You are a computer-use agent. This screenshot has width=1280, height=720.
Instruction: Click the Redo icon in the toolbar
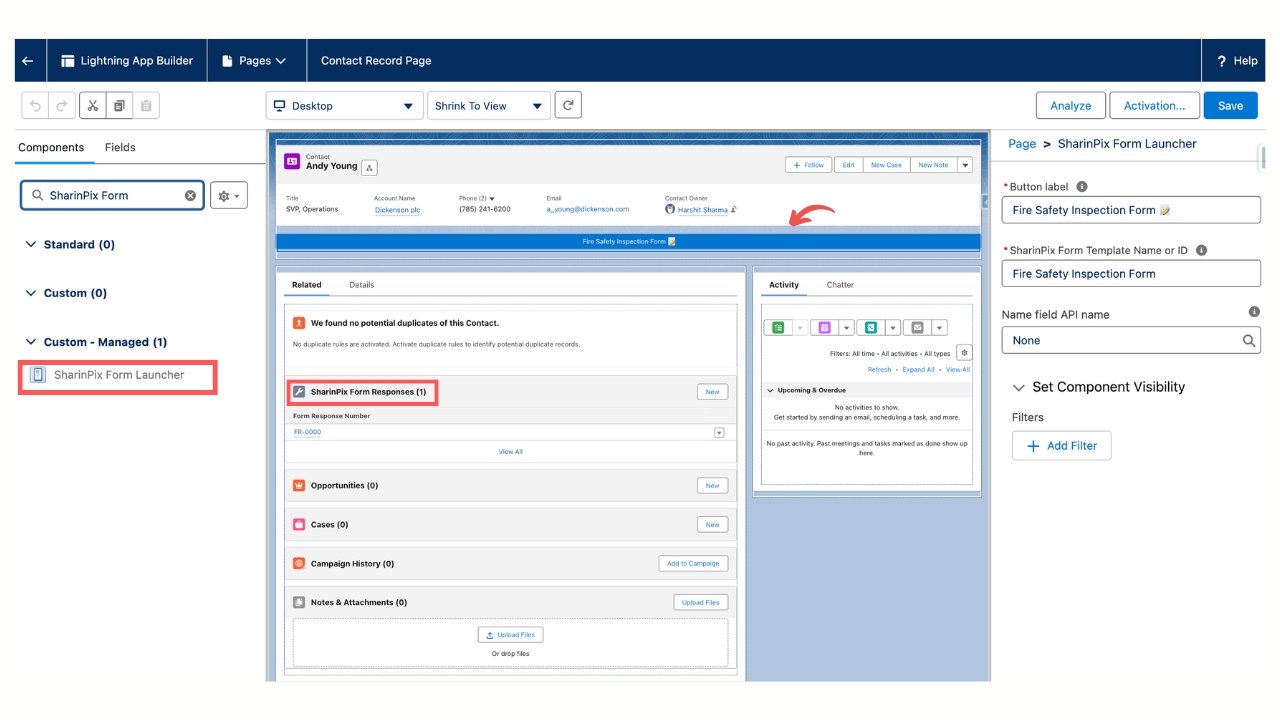coord(62,106)
